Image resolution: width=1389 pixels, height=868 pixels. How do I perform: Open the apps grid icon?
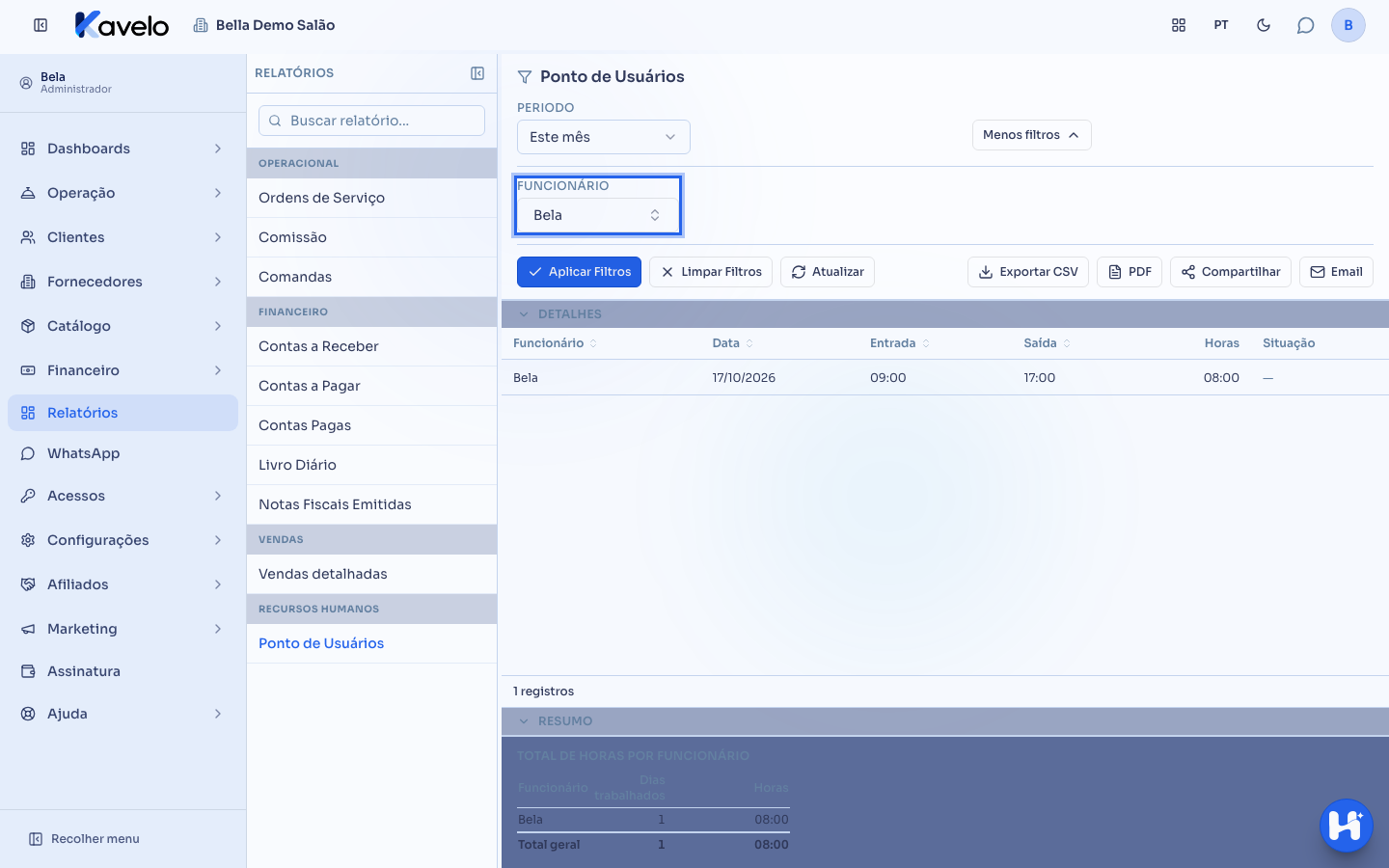[x=1179, y=25]
